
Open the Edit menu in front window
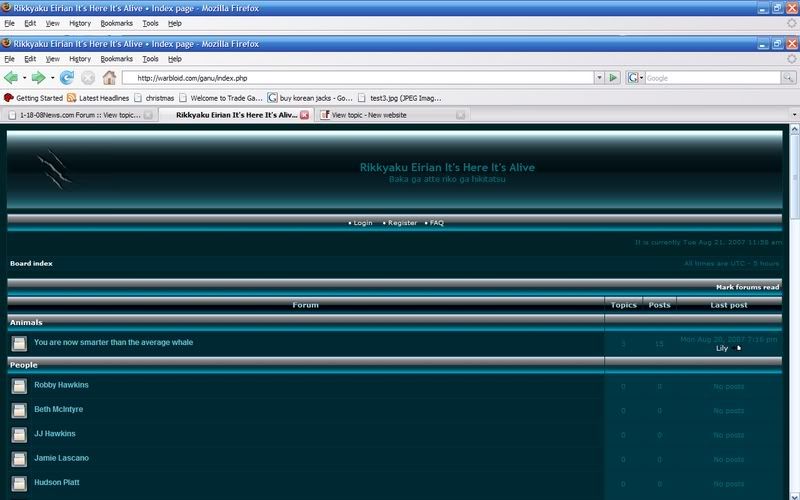30,59
